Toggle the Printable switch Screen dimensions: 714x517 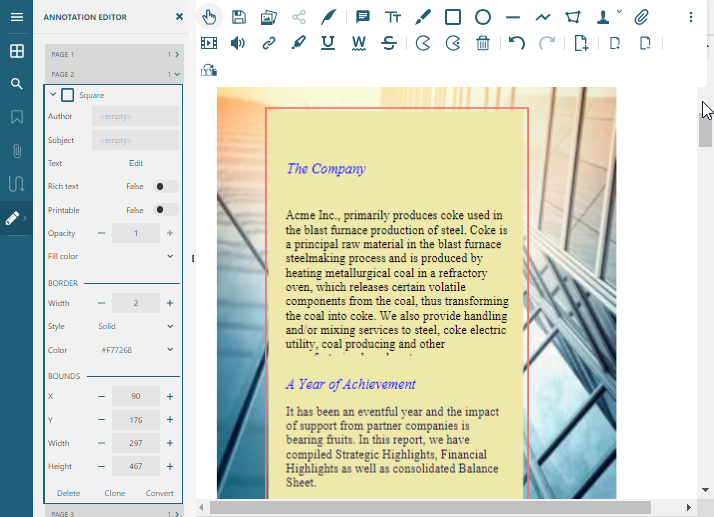[166, 210]
